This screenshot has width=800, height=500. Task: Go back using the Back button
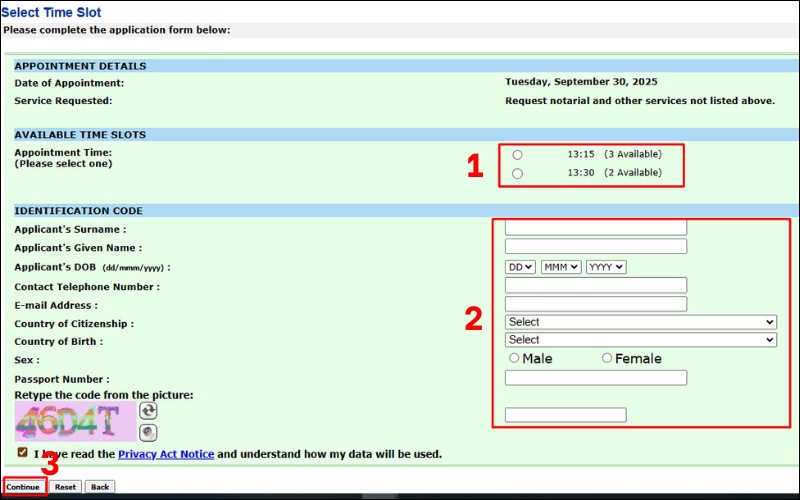click(99, 487)
